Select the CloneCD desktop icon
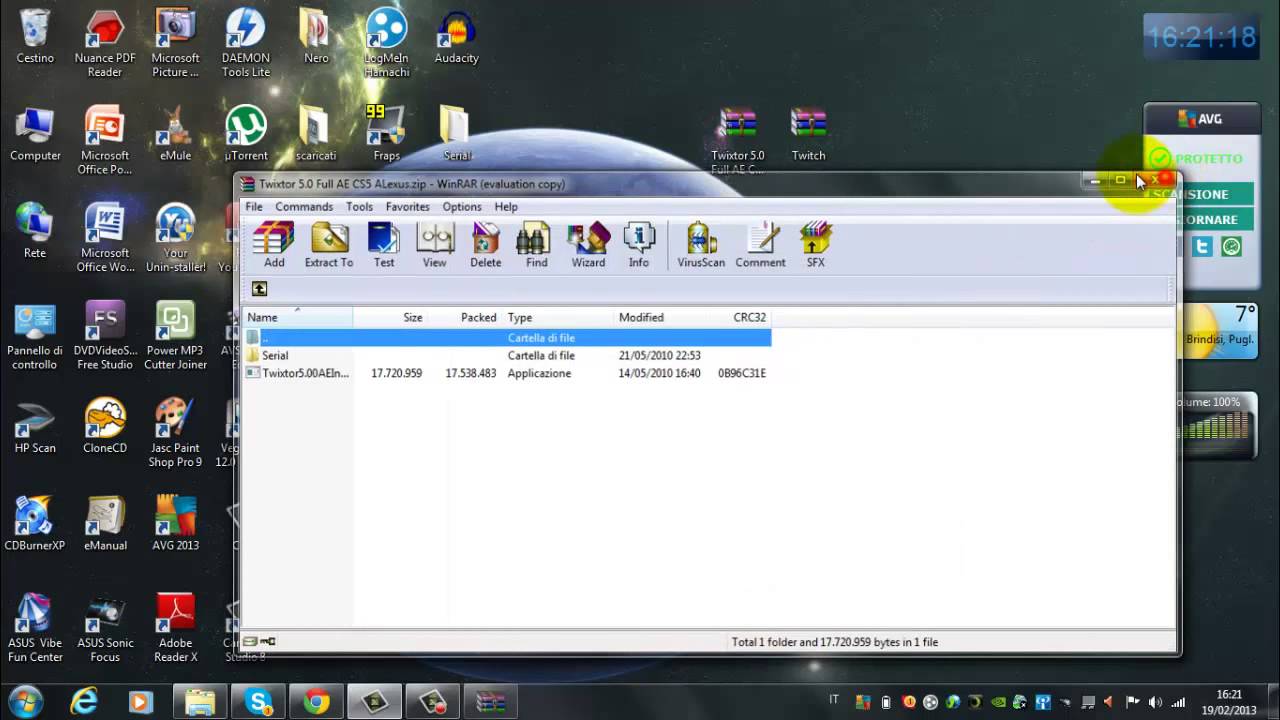The width and height of the screenshot is (1280, 720). 105,426
